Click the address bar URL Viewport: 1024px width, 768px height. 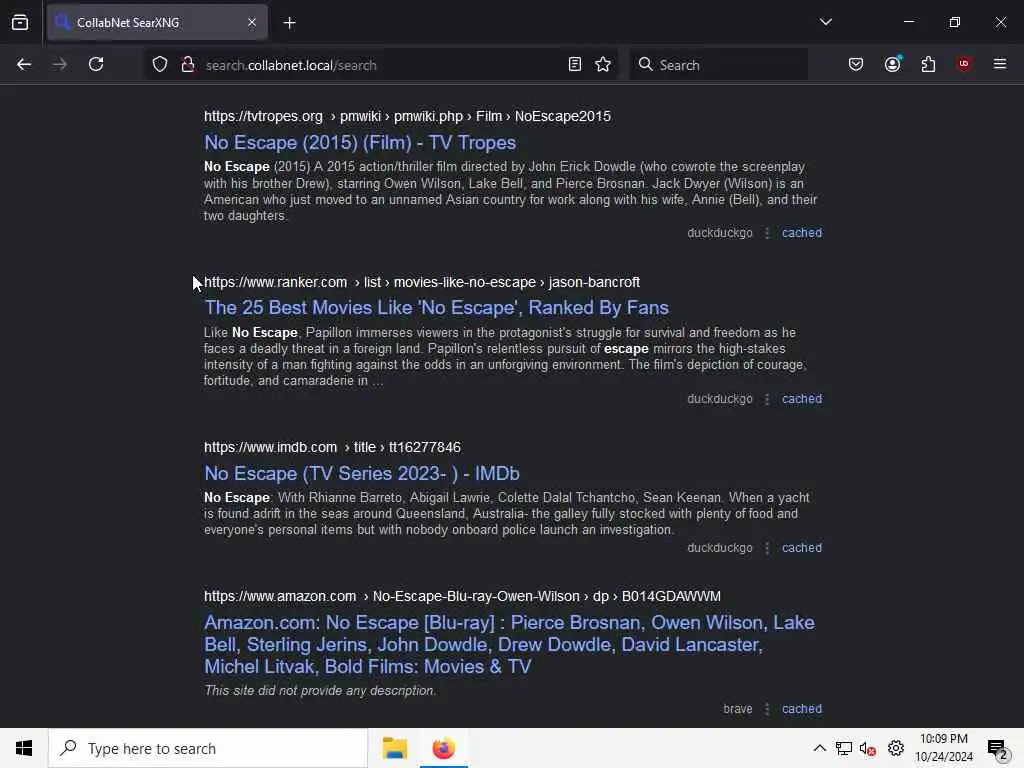[291, 65]
